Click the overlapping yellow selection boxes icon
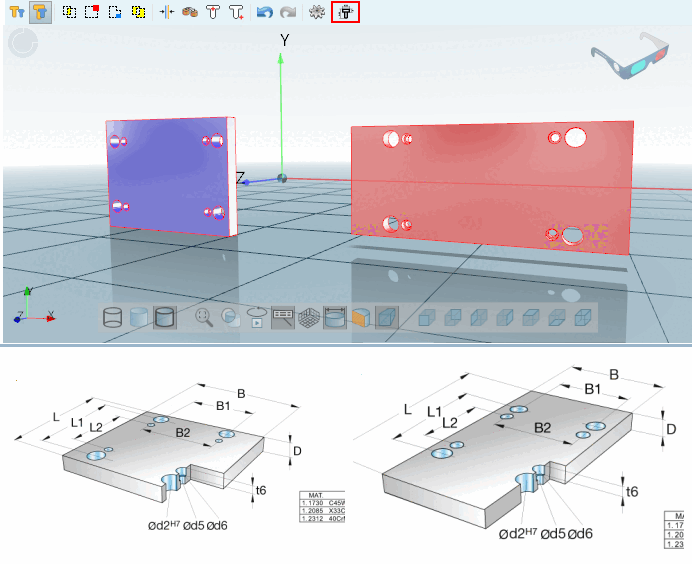This screenshot has height=564, width=692. point(139,12)
